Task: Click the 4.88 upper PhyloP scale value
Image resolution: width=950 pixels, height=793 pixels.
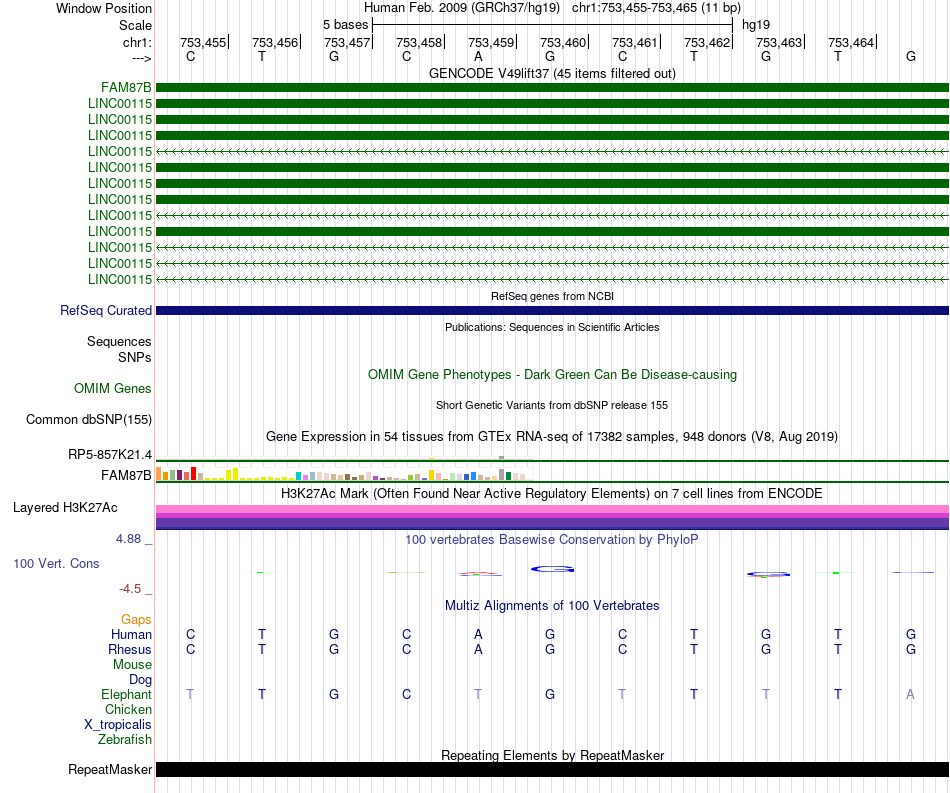Action: pyautogui.click(x=128, y=539)
